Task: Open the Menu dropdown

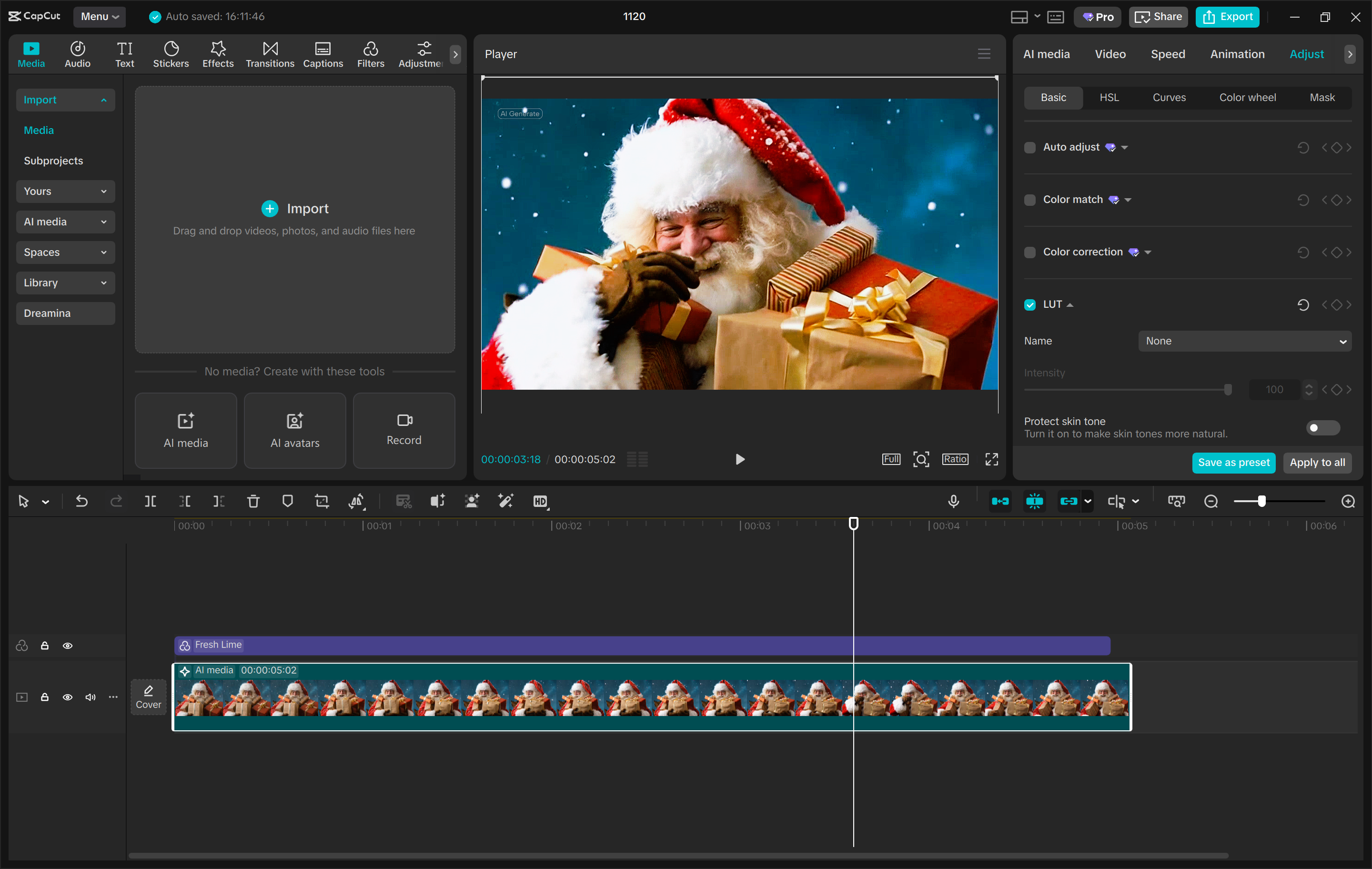Action: click(x=100, y=17)
